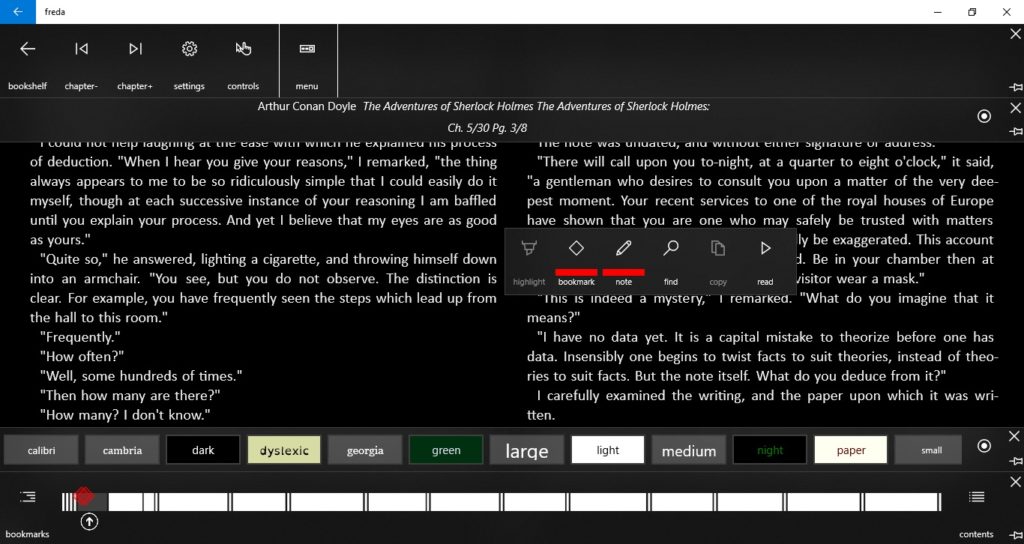Click the find magnifier icon
The height and width of the screenshot is (544, 1024).
671,248
